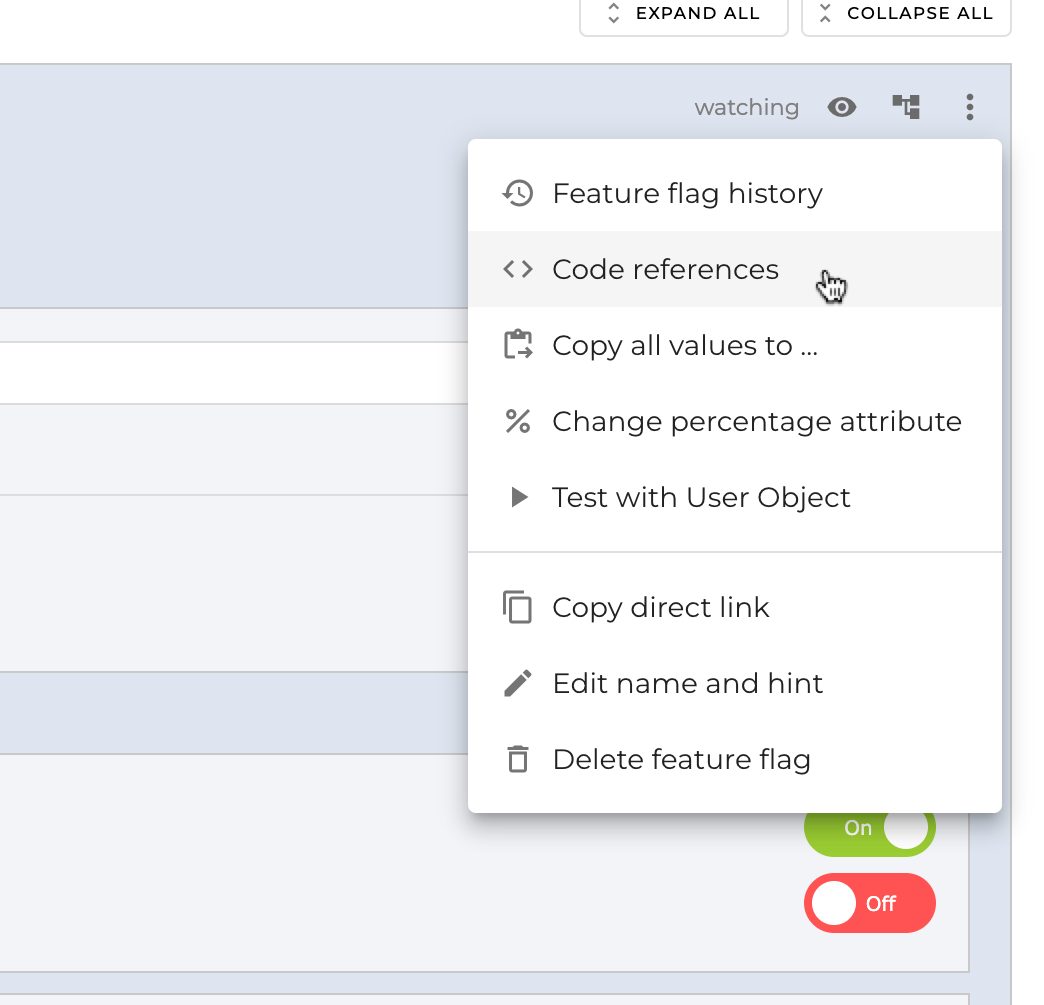Image resolution: width=1044 pixels, height=1005 pixels.
Task: Click the targeting hierarchy icon near watching
Action: (x=906, y=107)
